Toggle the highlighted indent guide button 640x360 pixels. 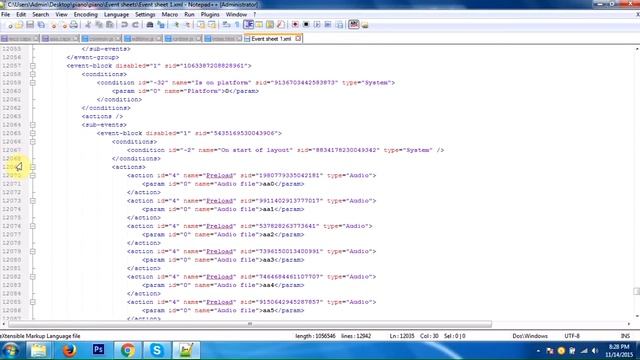pyautogui.click(x=249, y=25)
